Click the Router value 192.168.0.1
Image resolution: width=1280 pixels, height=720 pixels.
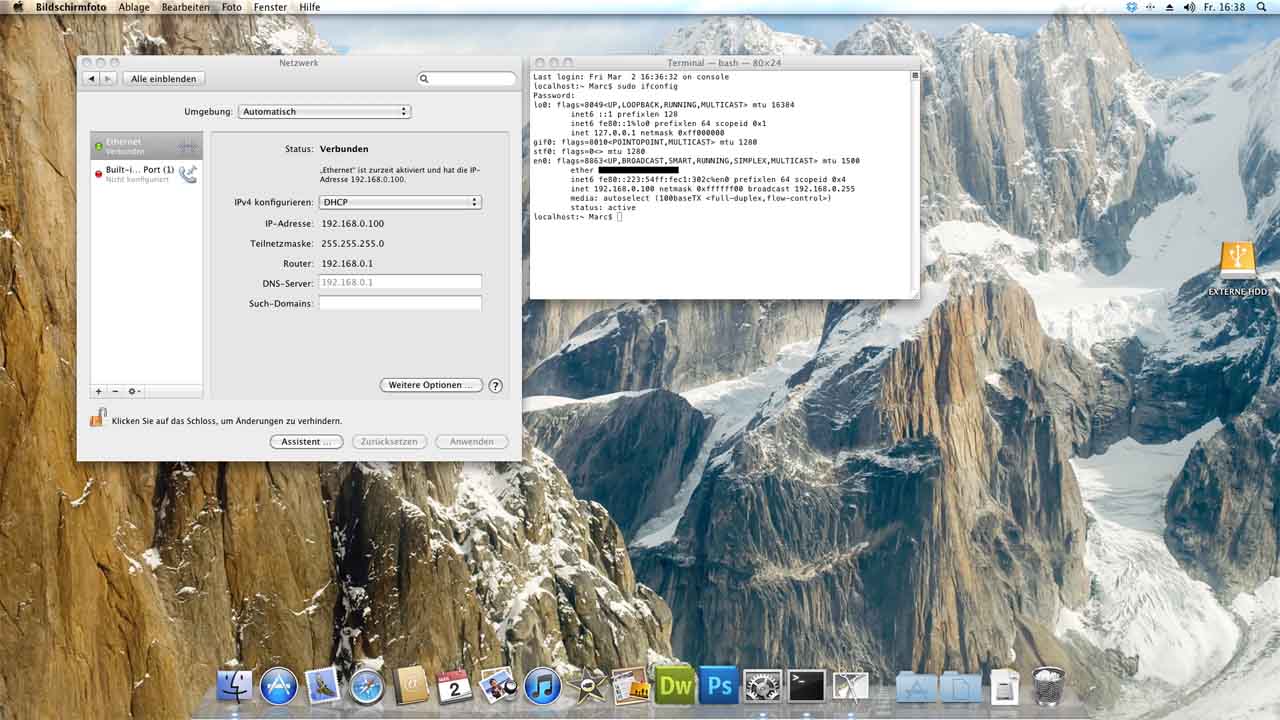347,263
